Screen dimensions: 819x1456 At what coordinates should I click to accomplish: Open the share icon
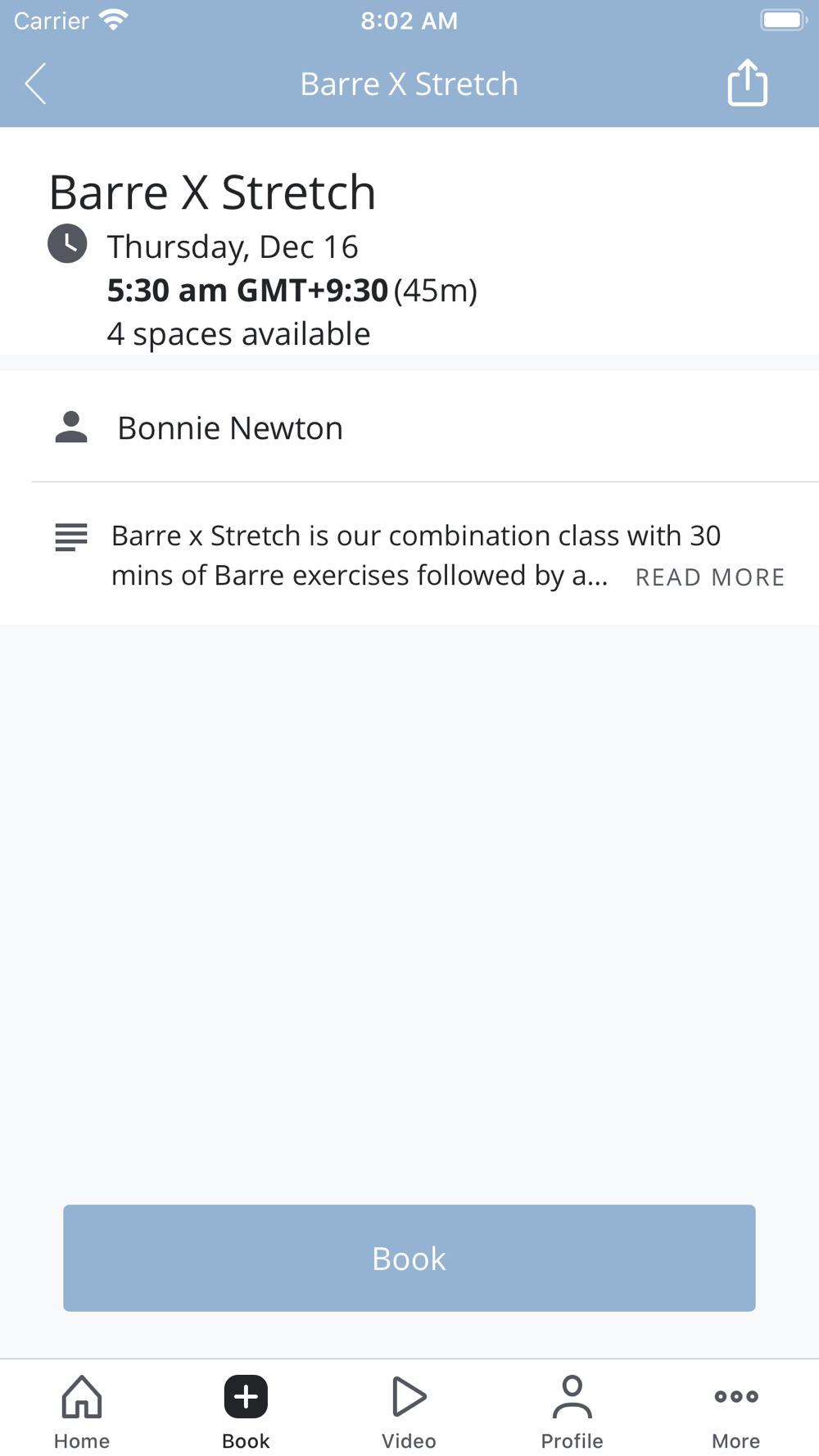pos(747,83)
